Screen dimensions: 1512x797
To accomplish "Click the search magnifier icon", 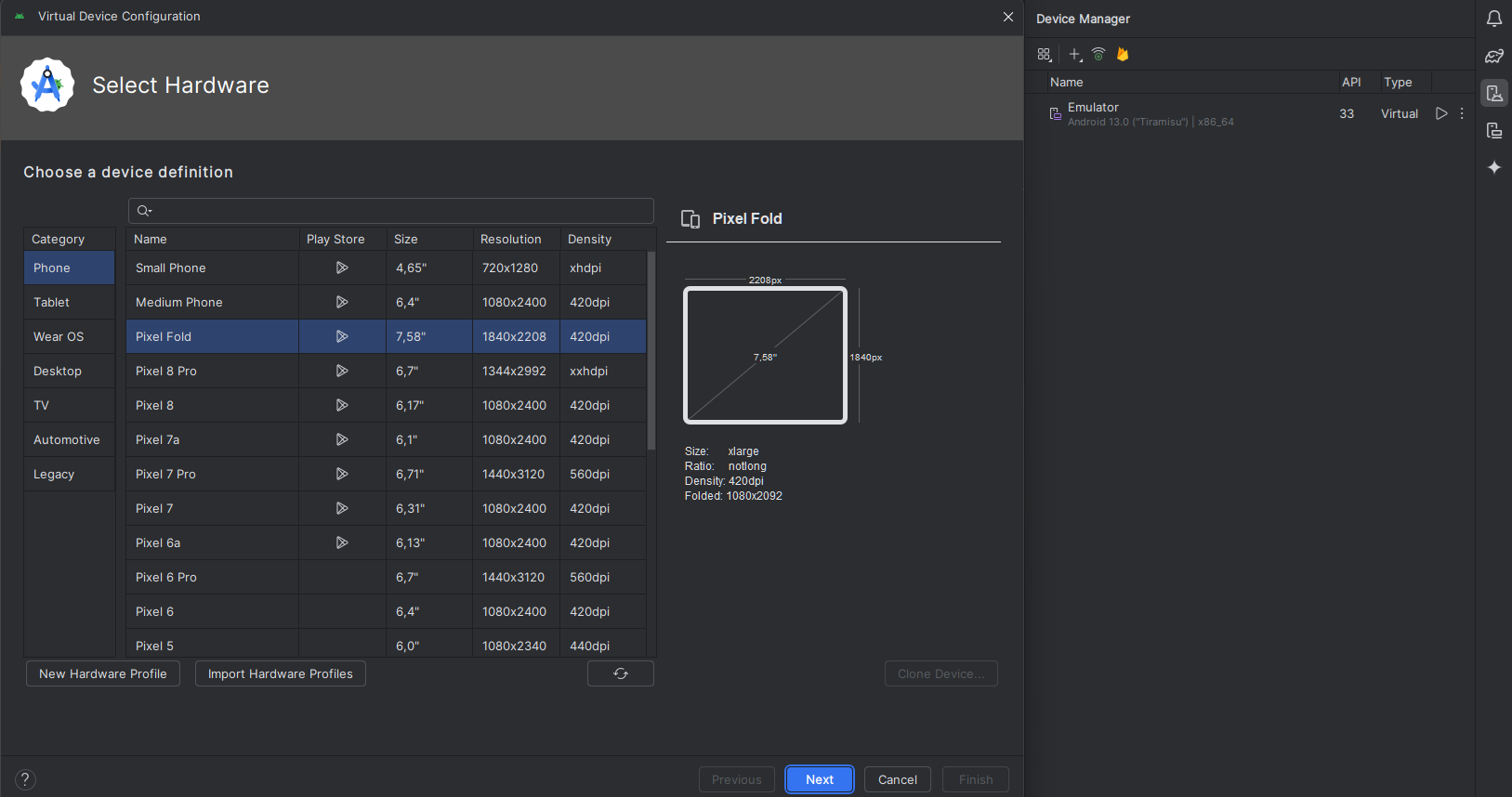I will pos(144,211).
